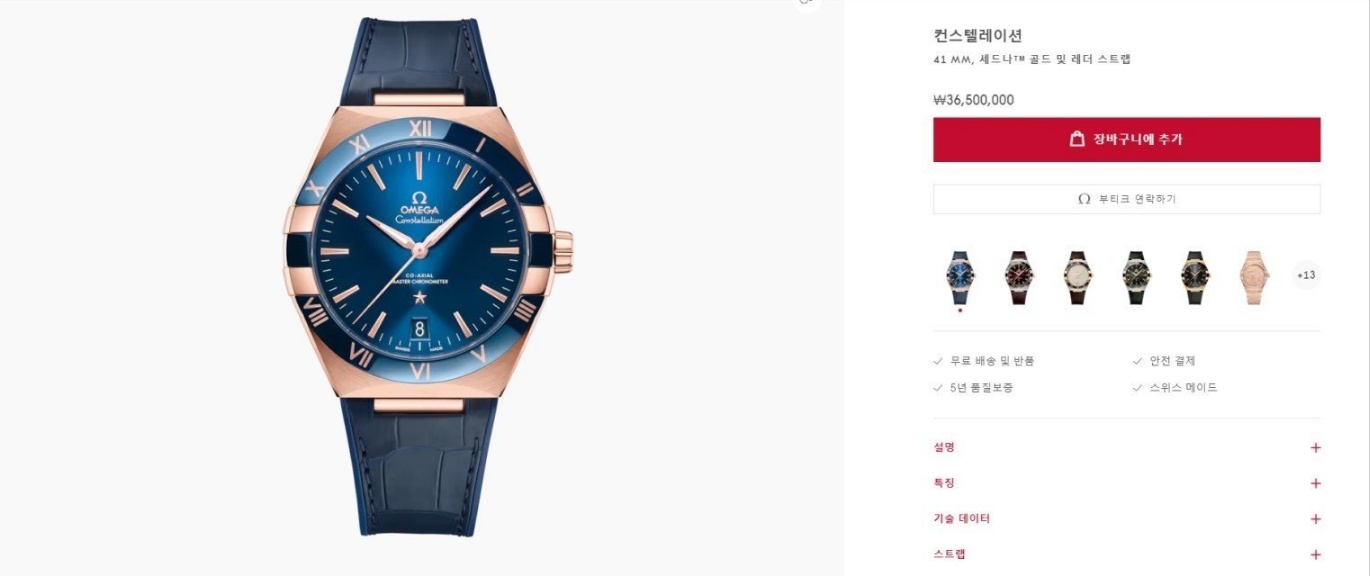Select the blue dial watch variant thumbnail
Image resolution: width=1370 pixels, height=576 pixels.
tap(960, 277)
